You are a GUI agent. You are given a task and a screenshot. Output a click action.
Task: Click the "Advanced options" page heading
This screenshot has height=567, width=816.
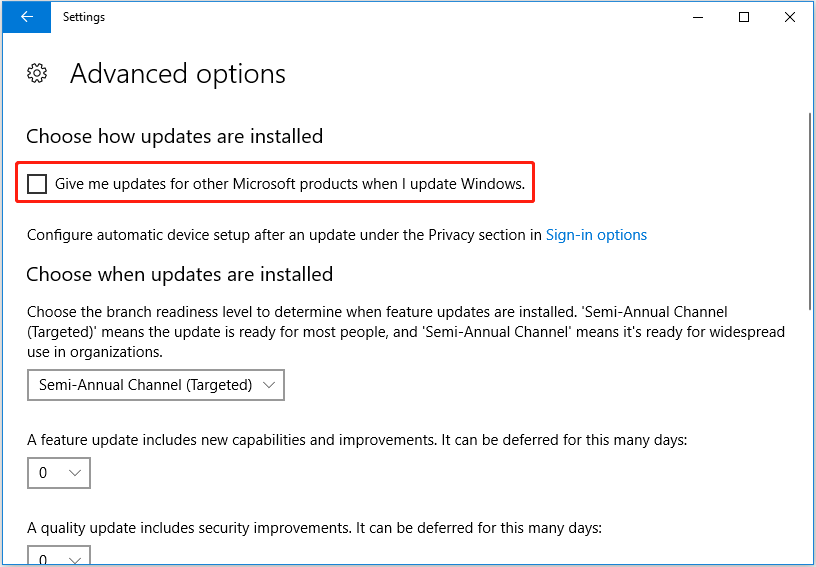[x=178, y=74]
